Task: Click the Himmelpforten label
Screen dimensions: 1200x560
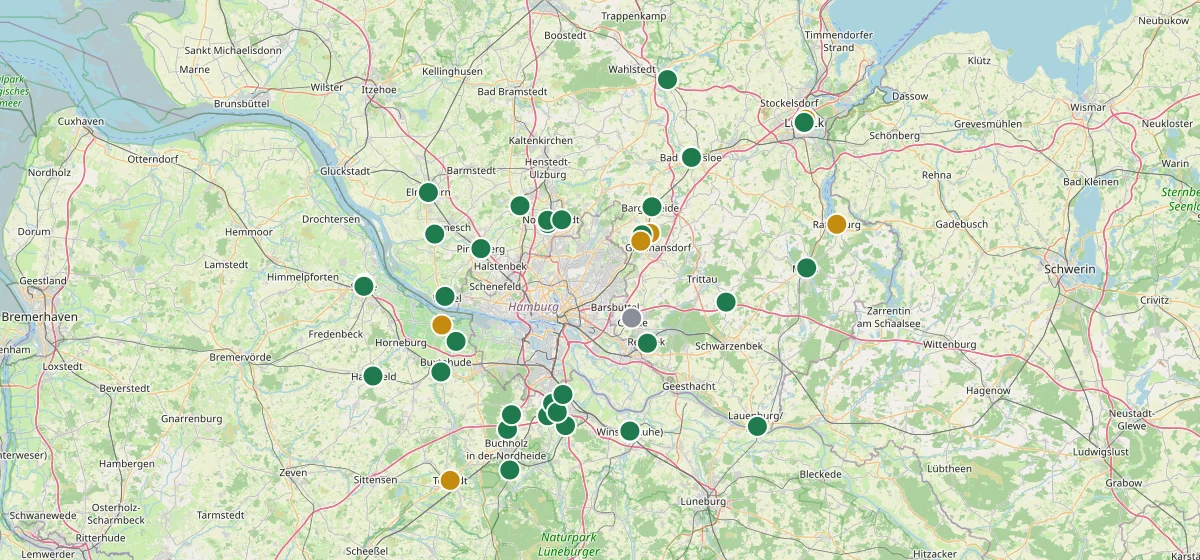Action: [x=302, y=277]
